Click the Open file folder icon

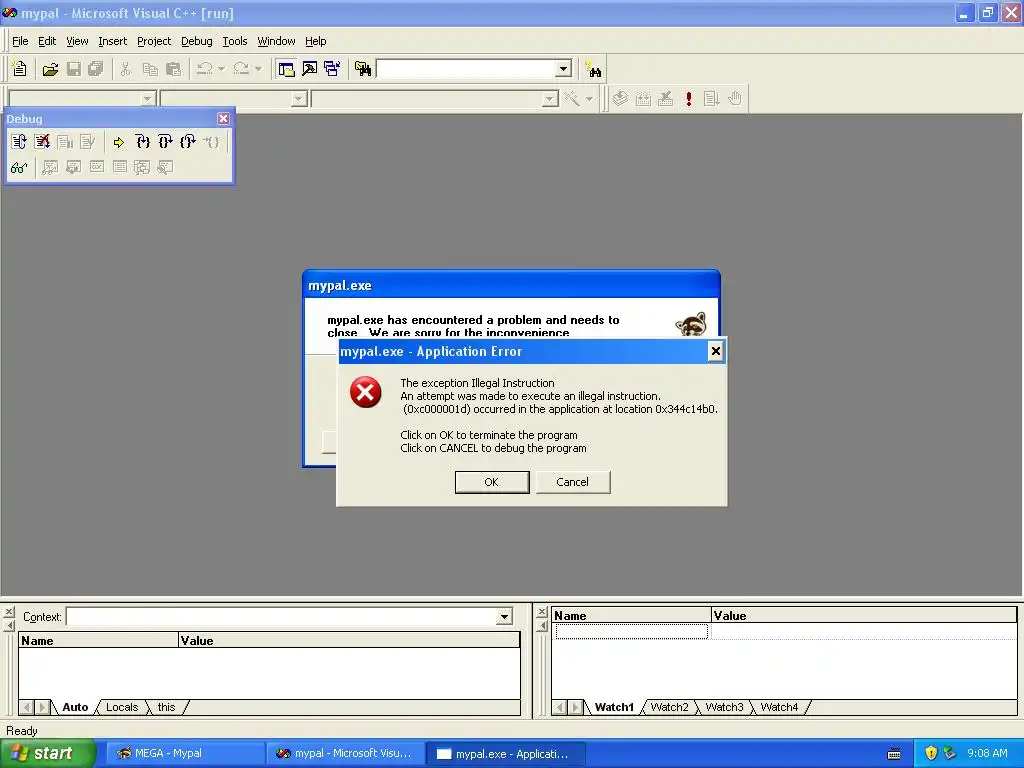point(50,69)
